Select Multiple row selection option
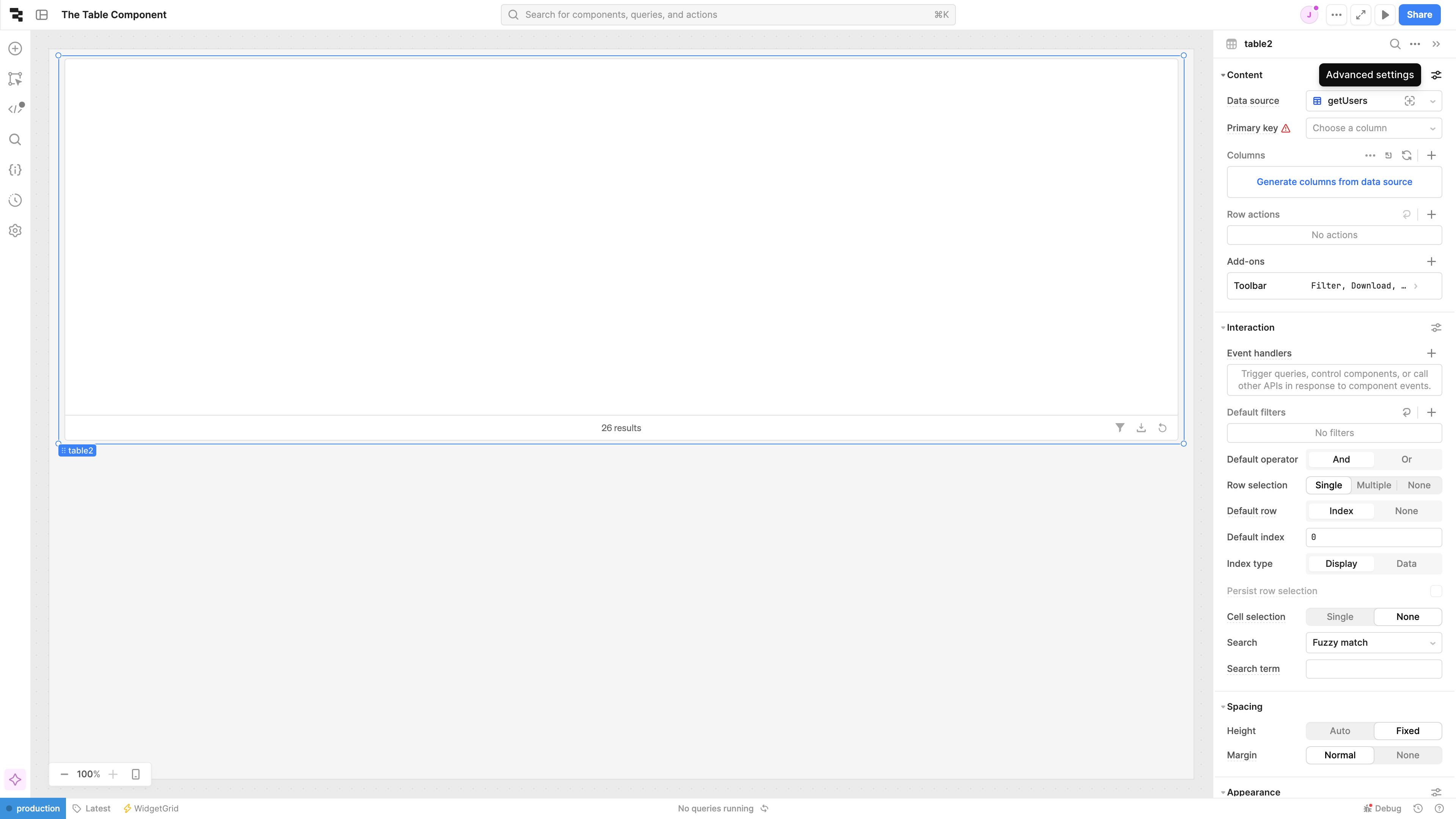This screenshot has width=1456, height=819. click(x=1373, y=485)
